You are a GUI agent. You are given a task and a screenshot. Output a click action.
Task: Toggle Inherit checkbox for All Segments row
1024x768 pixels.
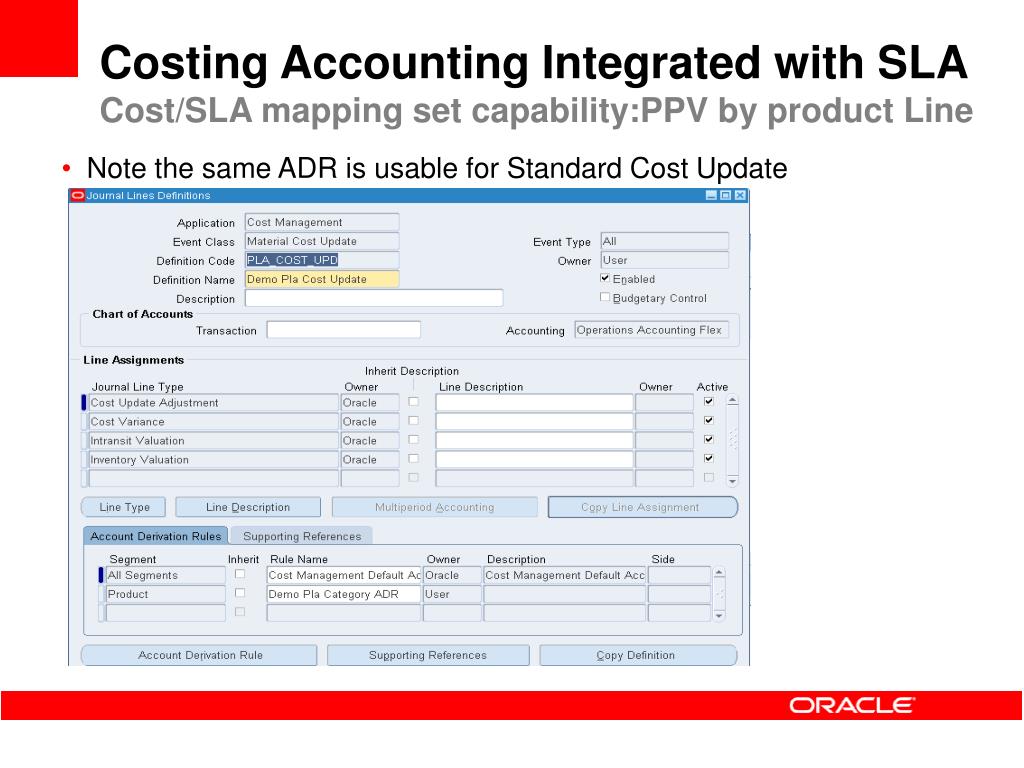pyautogui.click(x=240, y=574)
